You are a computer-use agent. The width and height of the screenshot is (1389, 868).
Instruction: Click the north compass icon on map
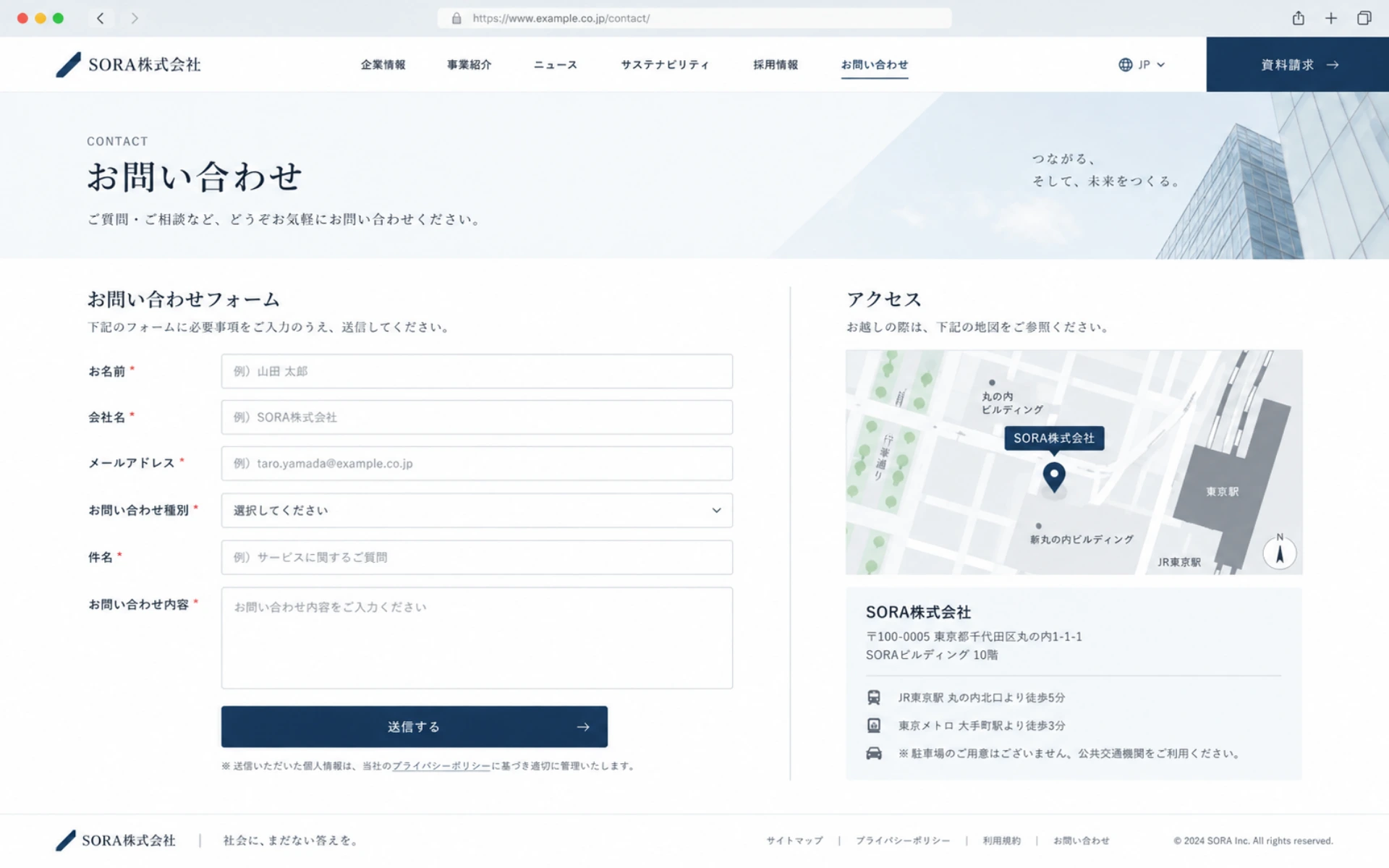click(1279, 553)
